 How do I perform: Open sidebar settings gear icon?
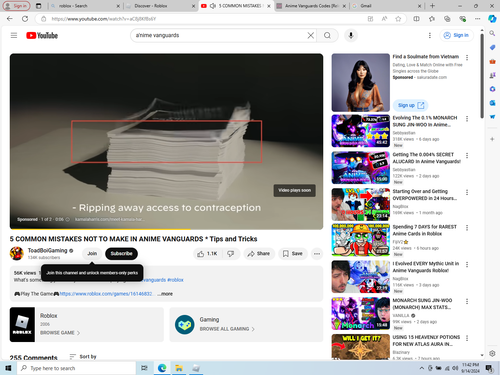click(492, 353)
